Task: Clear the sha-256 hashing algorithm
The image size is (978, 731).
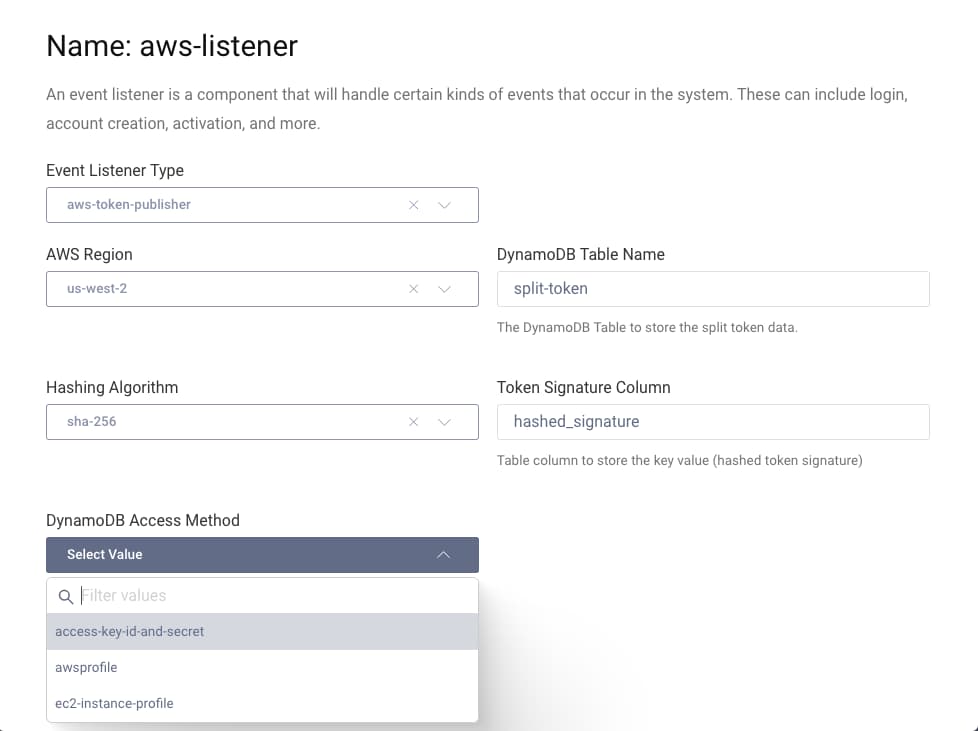Action: click(x=413, y=421)
